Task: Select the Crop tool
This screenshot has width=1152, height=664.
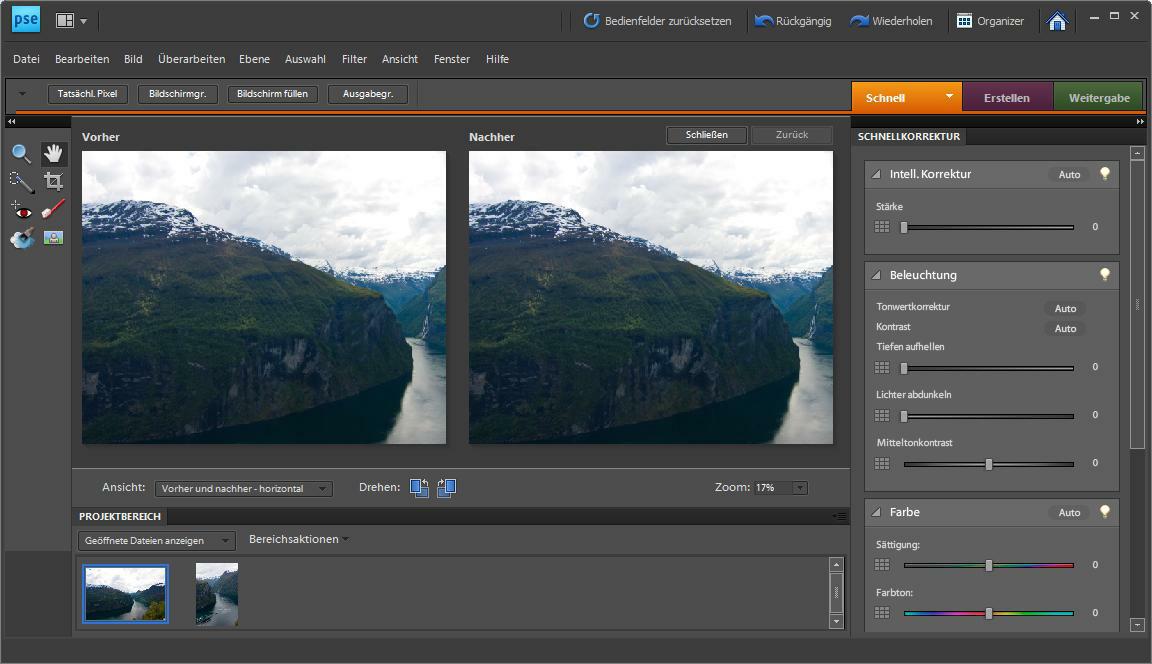Action: pos(53,181)
